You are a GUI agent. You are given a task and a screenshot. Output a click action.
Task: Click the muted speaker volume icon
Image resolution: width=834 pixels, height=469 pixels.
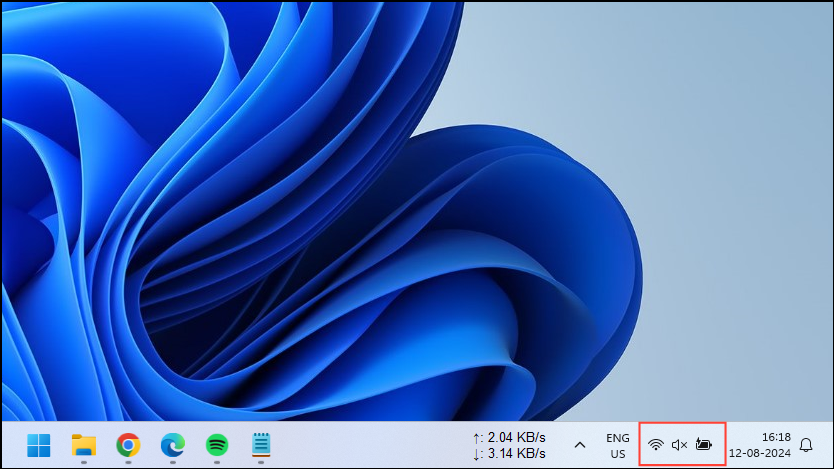coord(679,445)
